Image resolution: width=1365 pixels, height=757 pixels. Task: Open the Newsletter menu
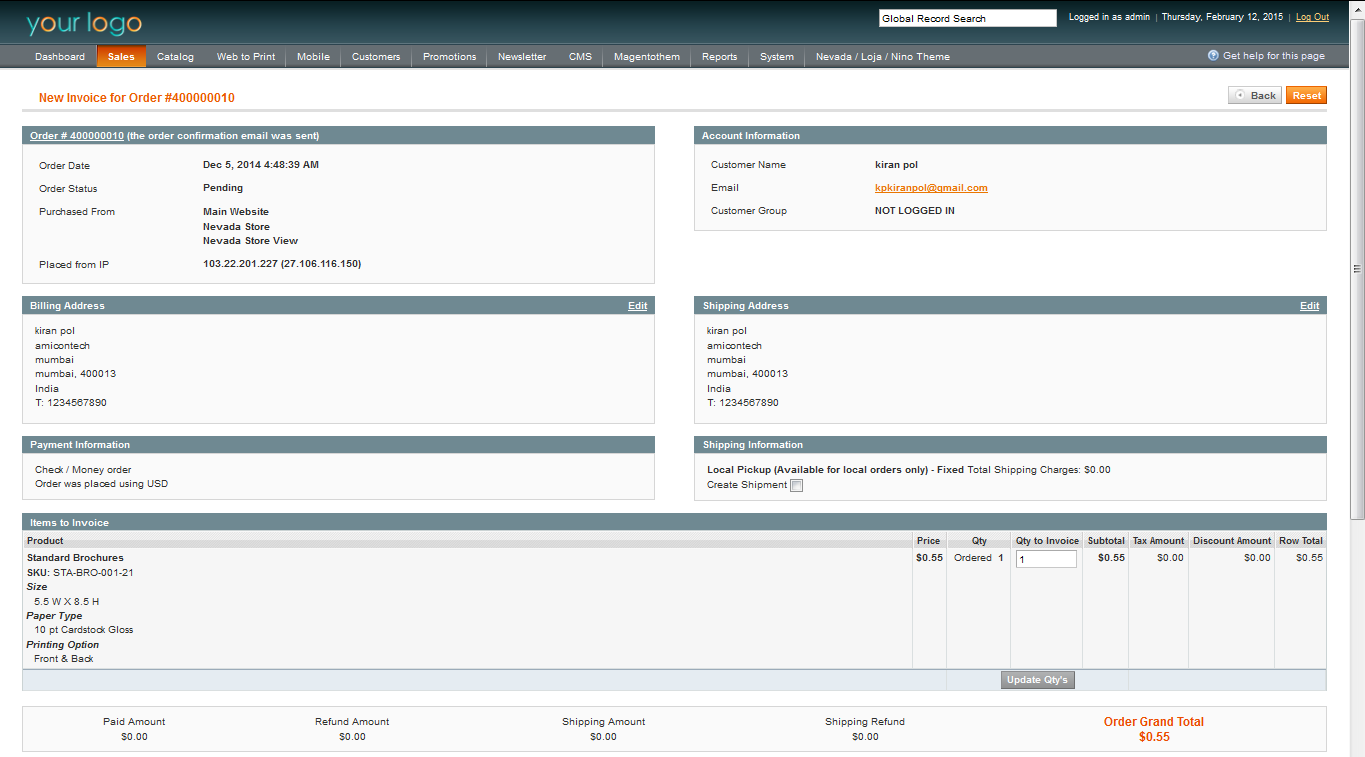(x=522, y=57)
